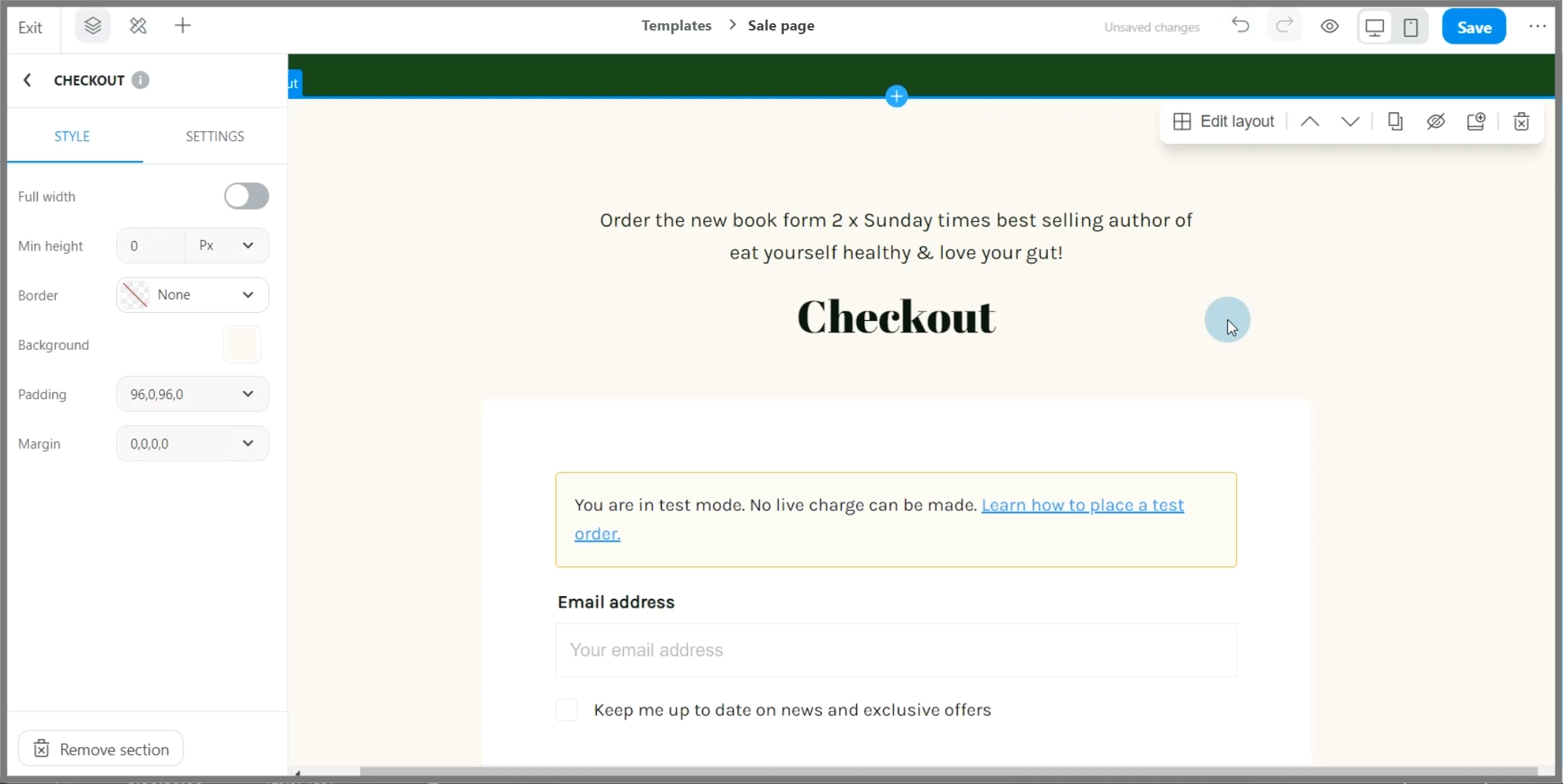This screenshot has height=784, width=1563.
Task: Hide the section with crossed-eye icon
Action: (x=1435, y=121)
